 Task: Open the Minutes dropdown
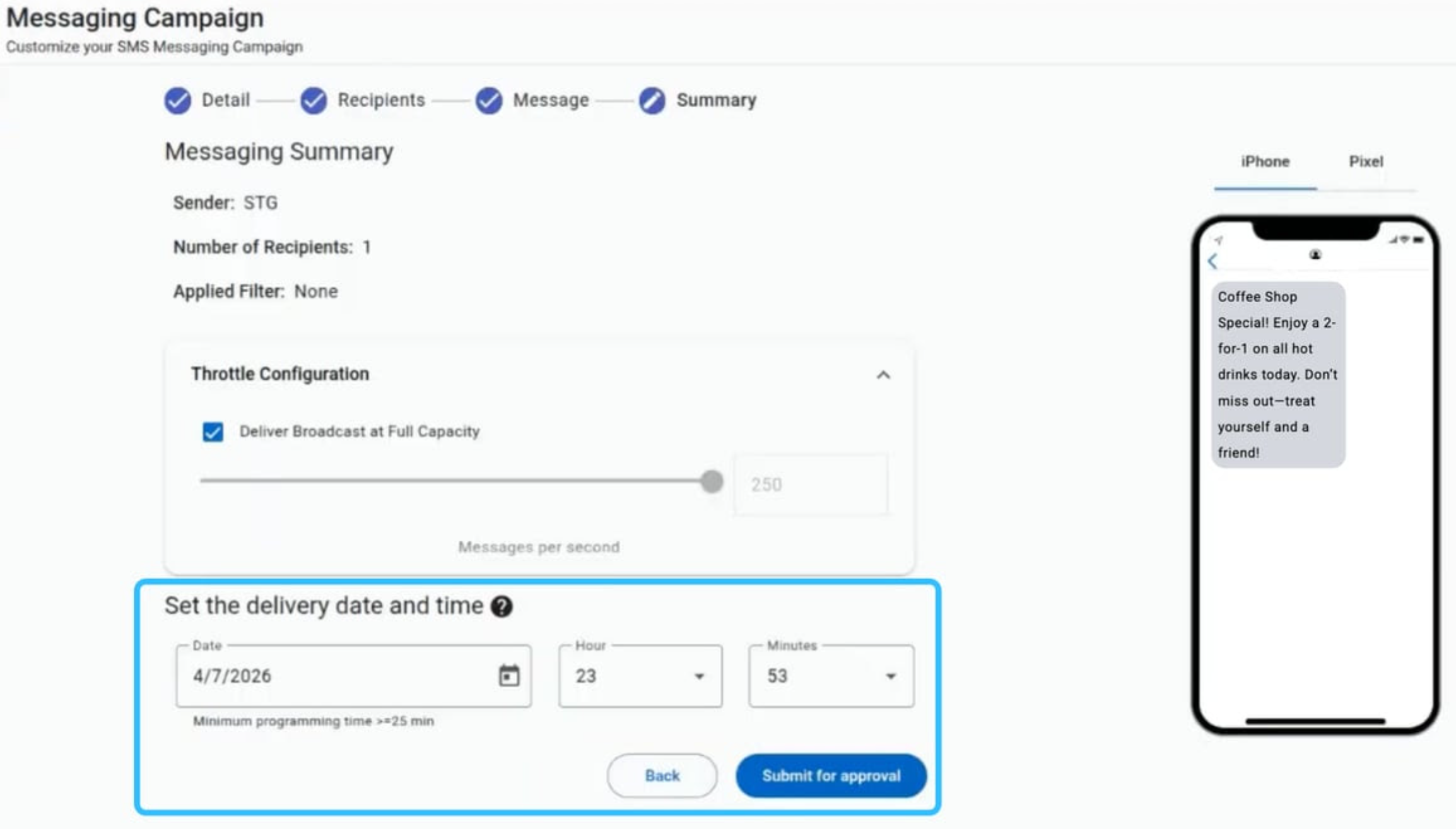[x=831, y=676]
